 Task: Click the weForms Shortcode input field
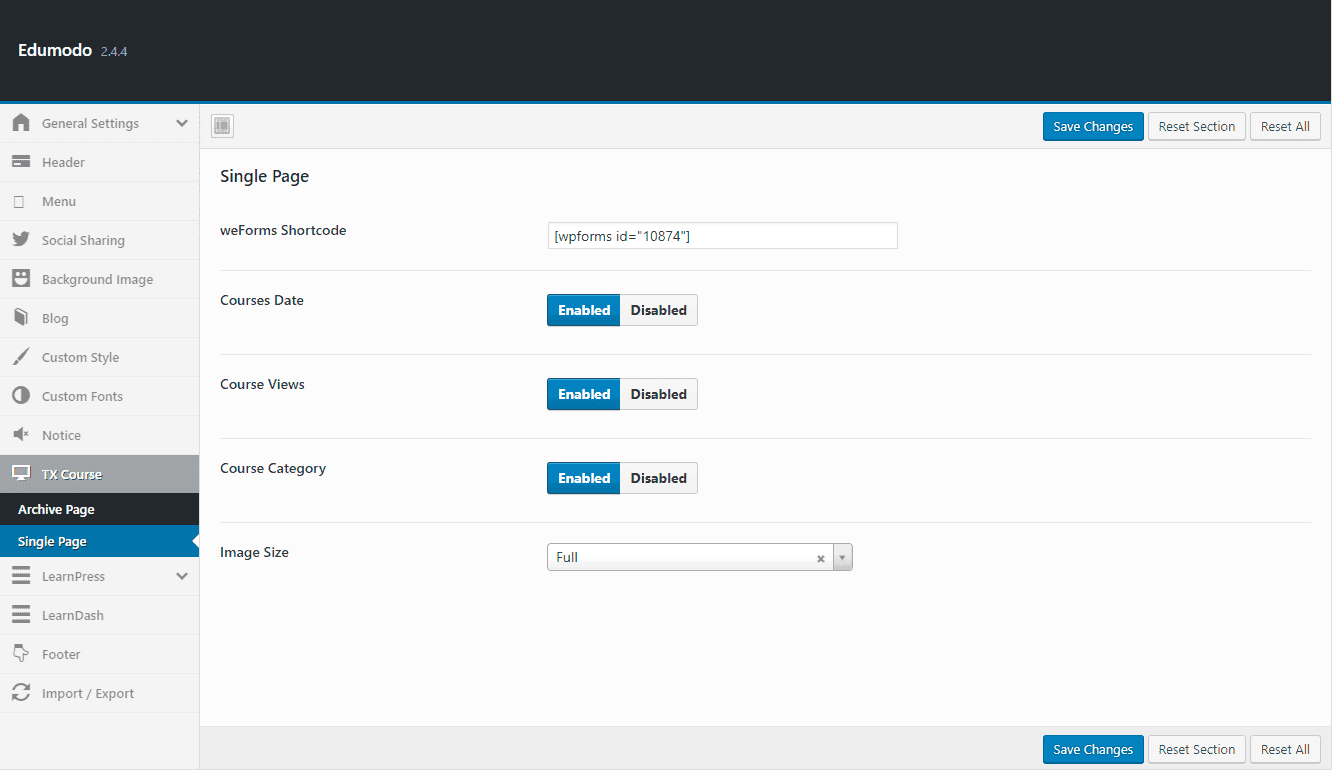coord(722,235)
